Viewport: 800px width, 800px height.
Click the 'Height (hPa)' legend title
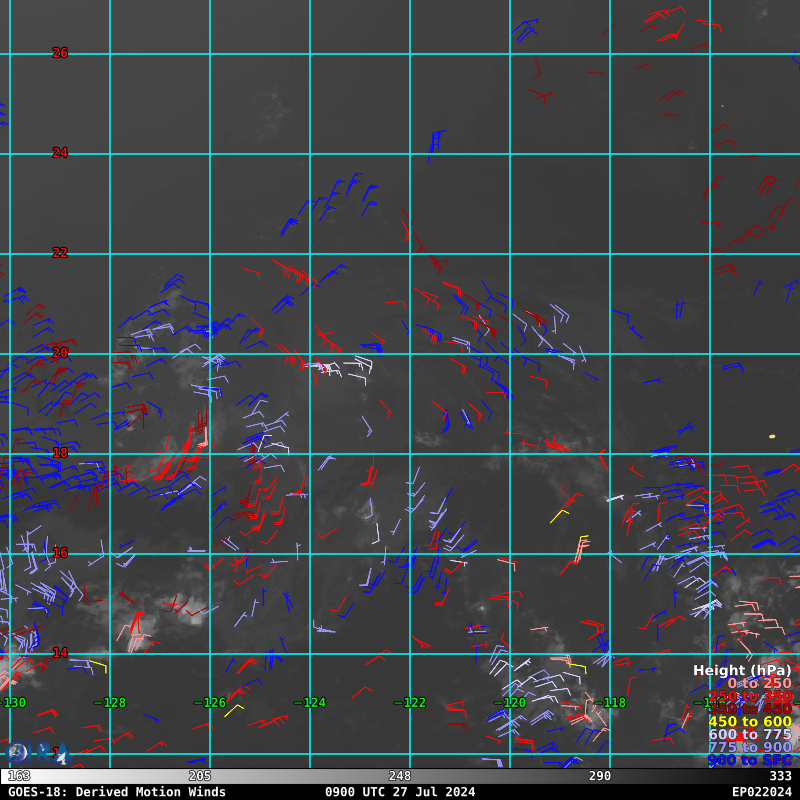pyautogui.click(x=741, y=670)
